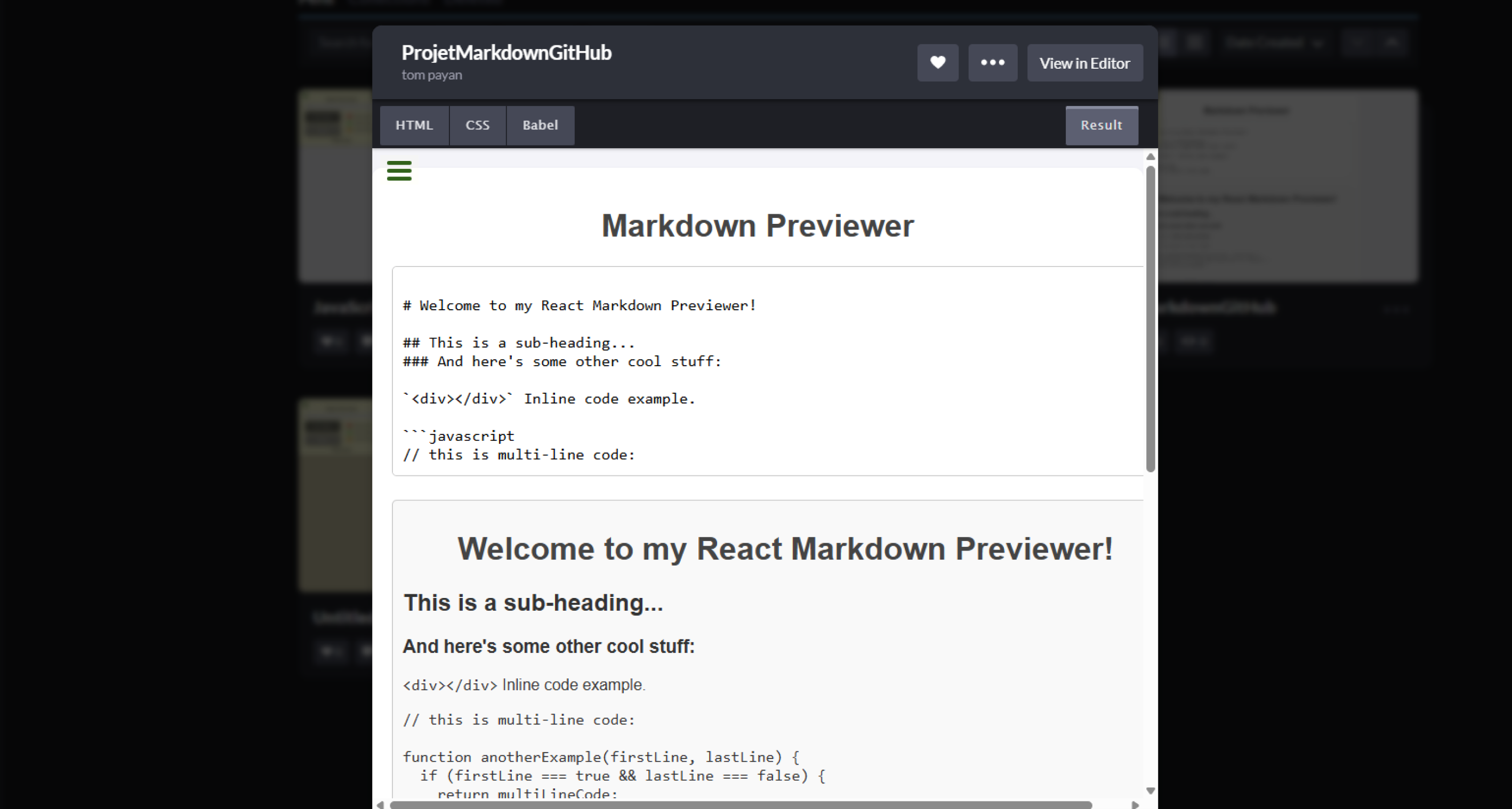The image size is (1512, 809).
Task: Like the pen with the heart button
Action: point(937,63)
